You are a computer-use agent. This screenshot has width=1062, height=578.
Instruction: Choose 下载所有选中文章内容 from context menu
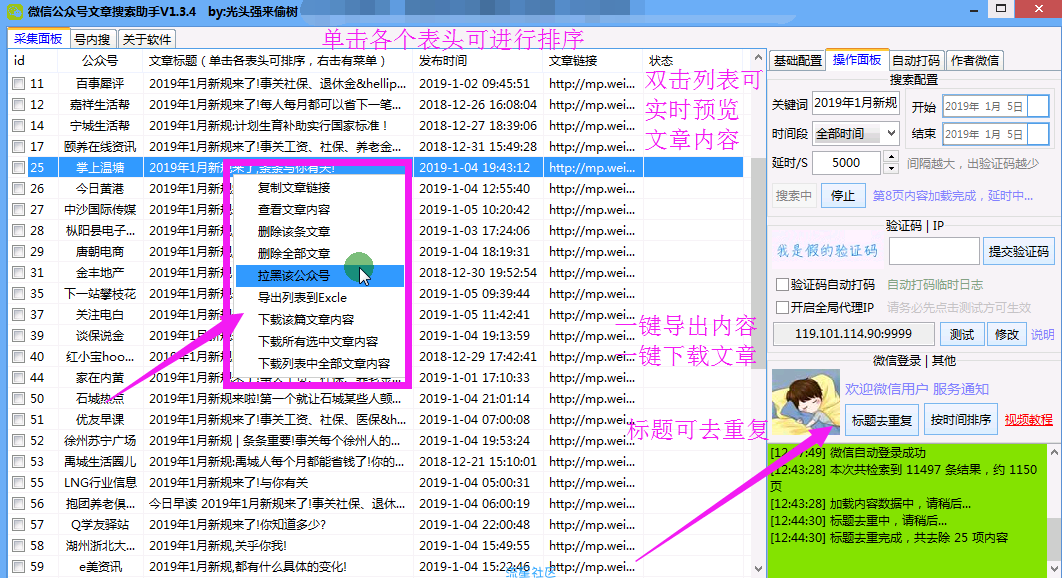click(319, 342)
